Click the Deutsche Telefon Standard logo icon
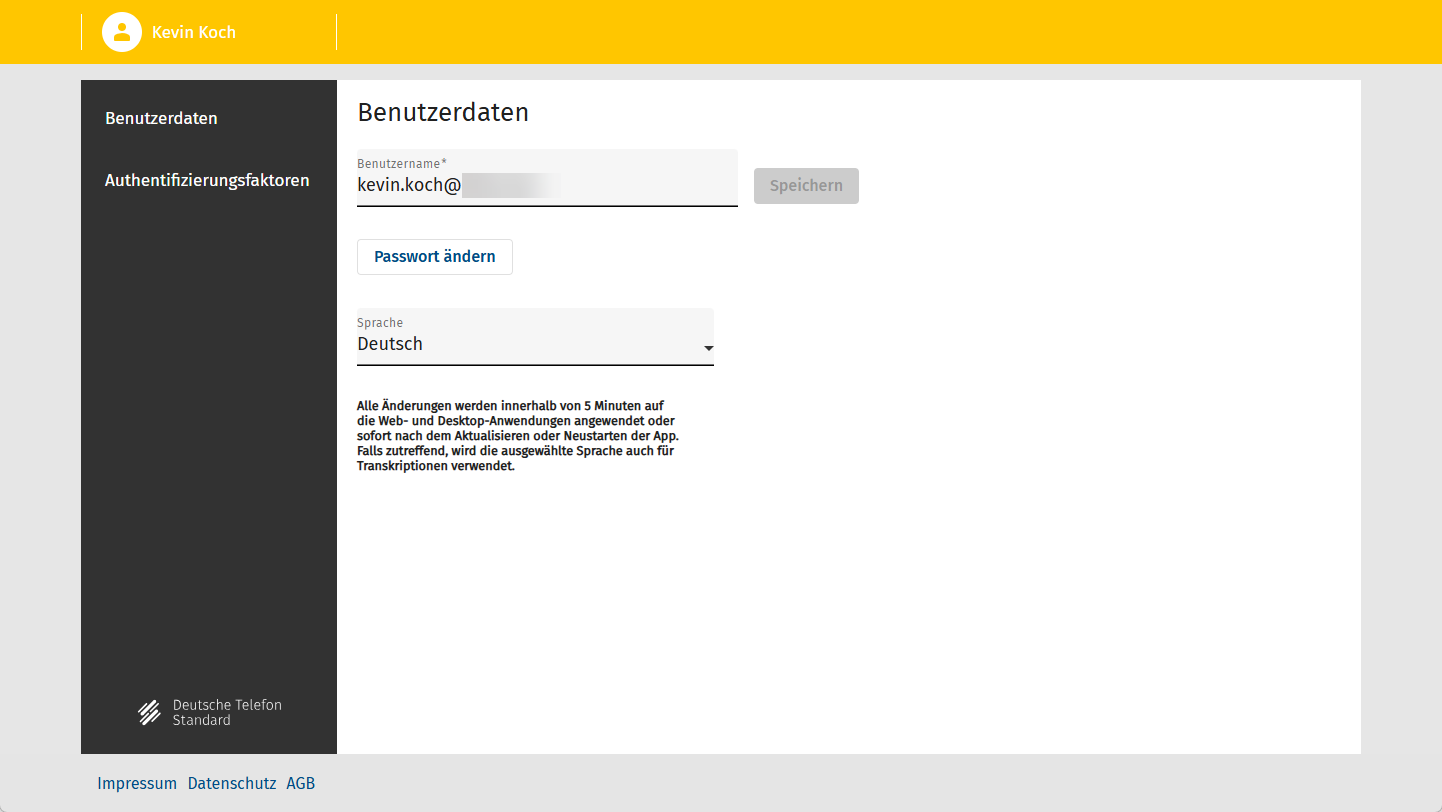Image resolution: width=1442 pixels, height=812 pixels. pos(149,712)
